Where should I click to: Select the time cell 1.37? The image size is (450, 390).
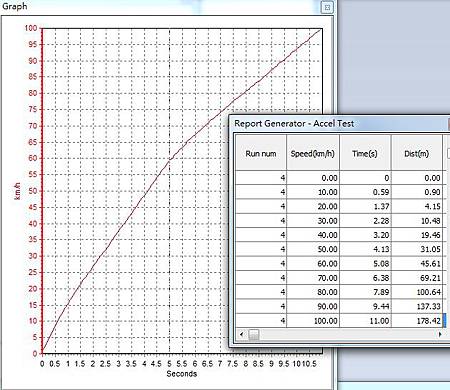pyautogui.click(x=365, y=206)
